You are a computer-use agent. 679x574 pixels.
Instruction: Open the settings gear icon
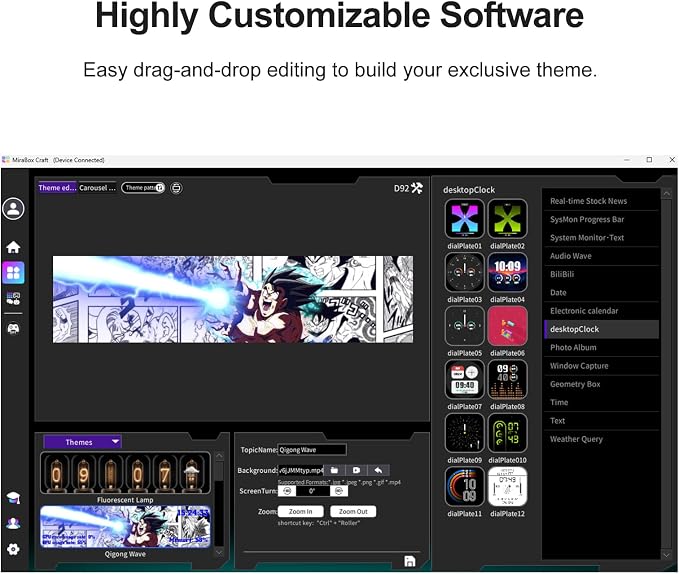point(13,549)
